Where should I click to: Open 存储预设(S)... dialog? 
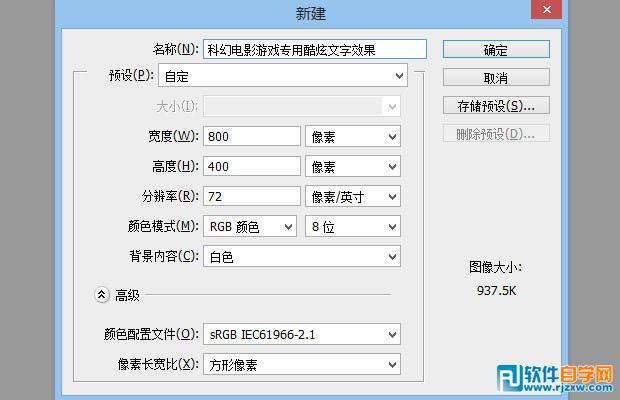click(496, 106)
